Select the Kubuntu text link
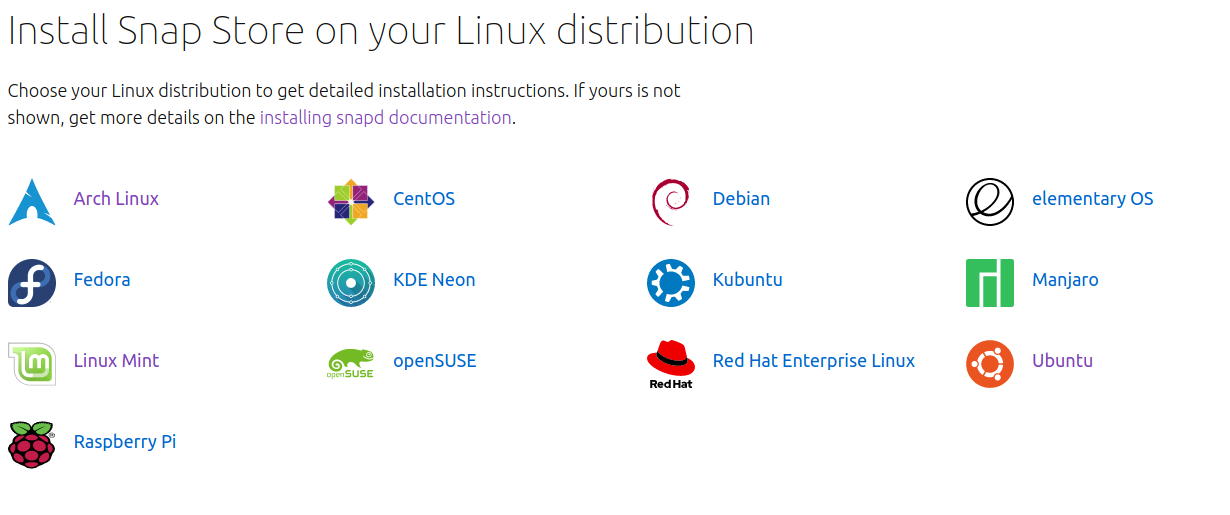 pyautogui.click(x=747, y=280)
